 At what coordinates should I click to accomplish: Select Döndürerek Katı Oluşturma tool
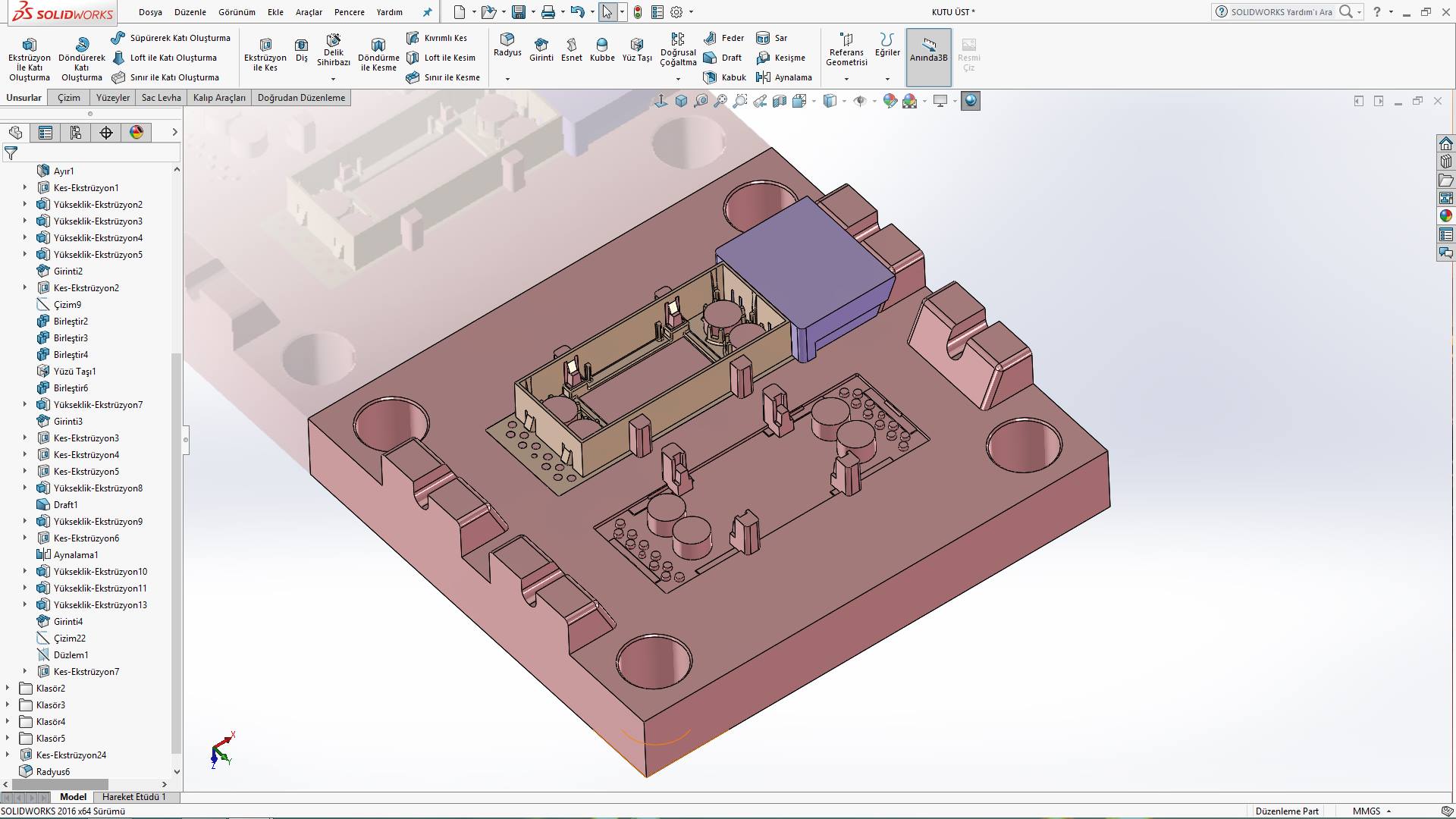(x=82, y=59)
